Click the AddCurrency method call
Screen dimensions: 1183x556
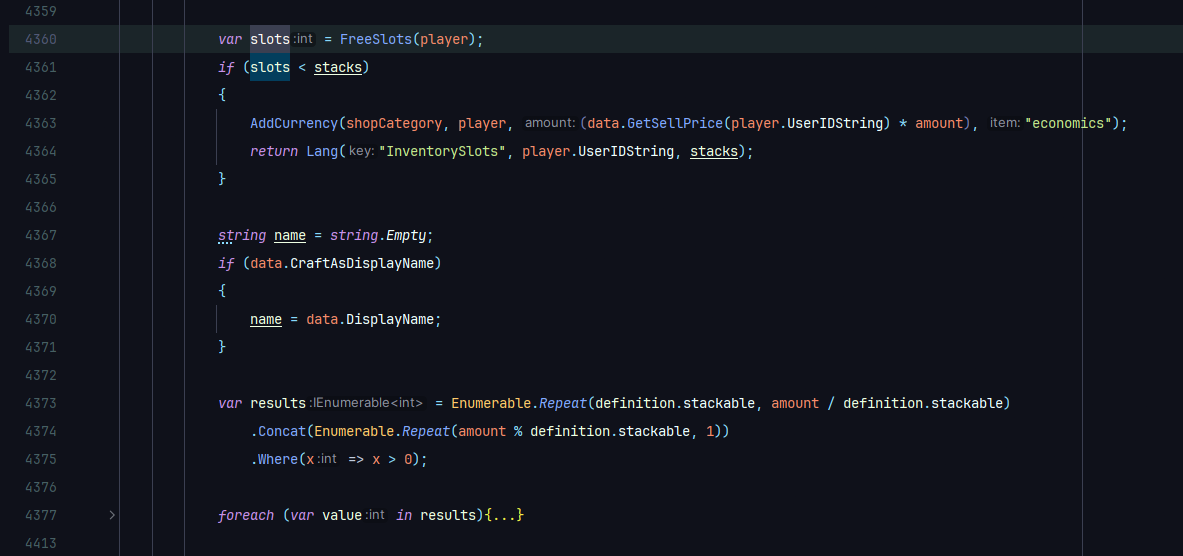[293, 123]
